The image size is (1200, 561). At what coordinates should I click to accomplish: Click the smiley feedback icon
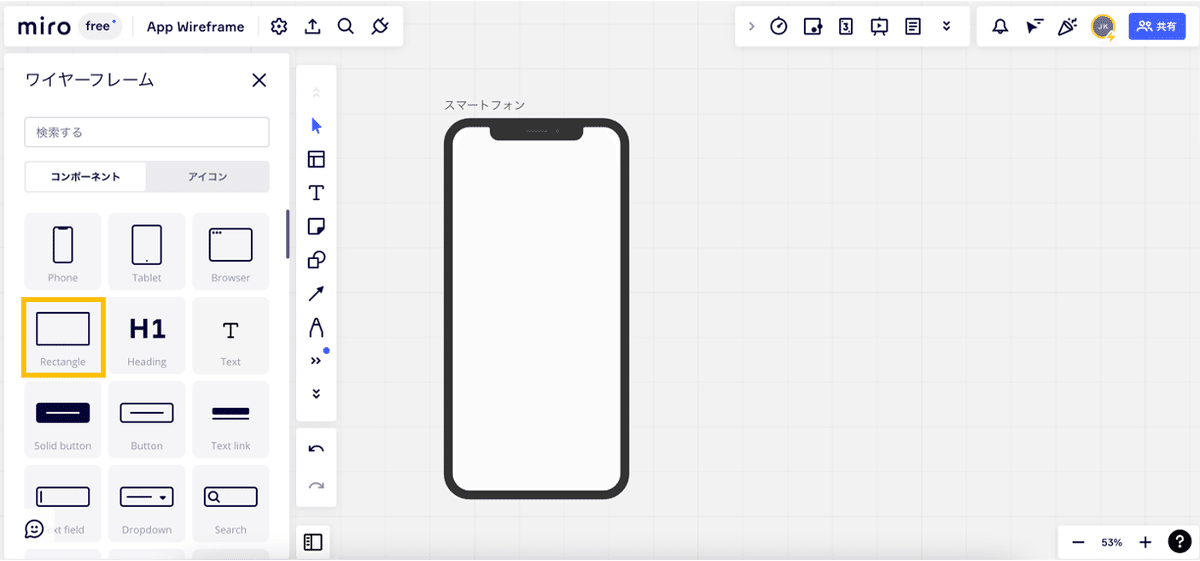click(35, 529)
